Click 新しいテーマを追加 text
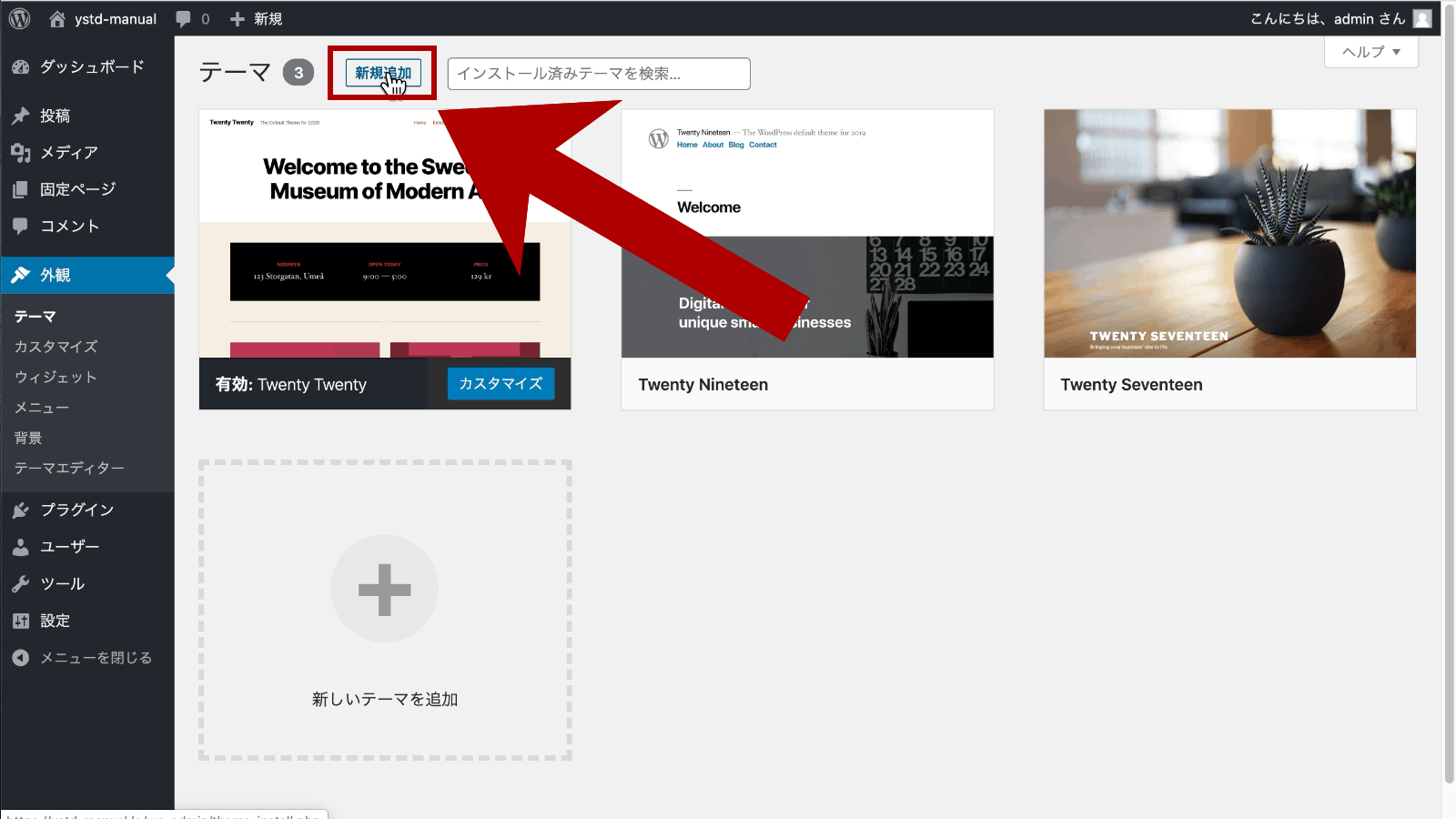The image size is (1456, 819). (x=385, y=700)
